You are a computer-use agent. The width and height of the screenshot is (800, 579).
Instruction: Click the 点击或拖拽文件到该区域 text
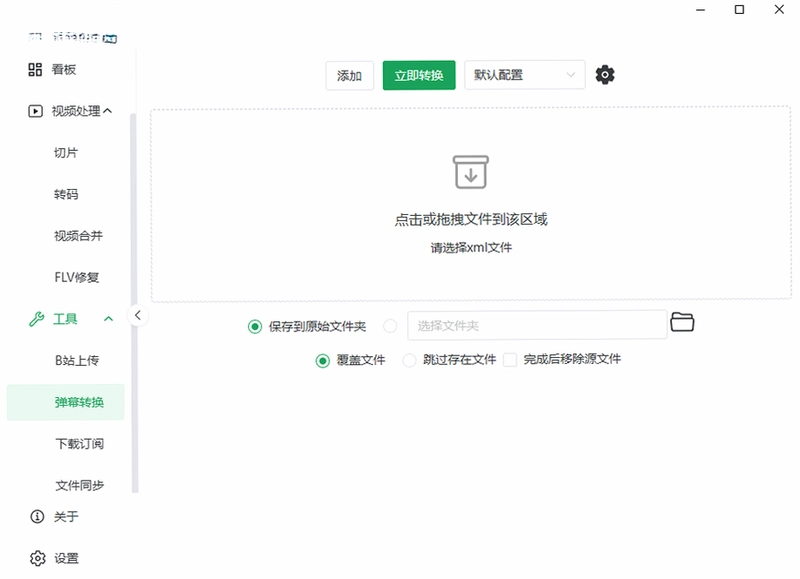pos(471,220)
